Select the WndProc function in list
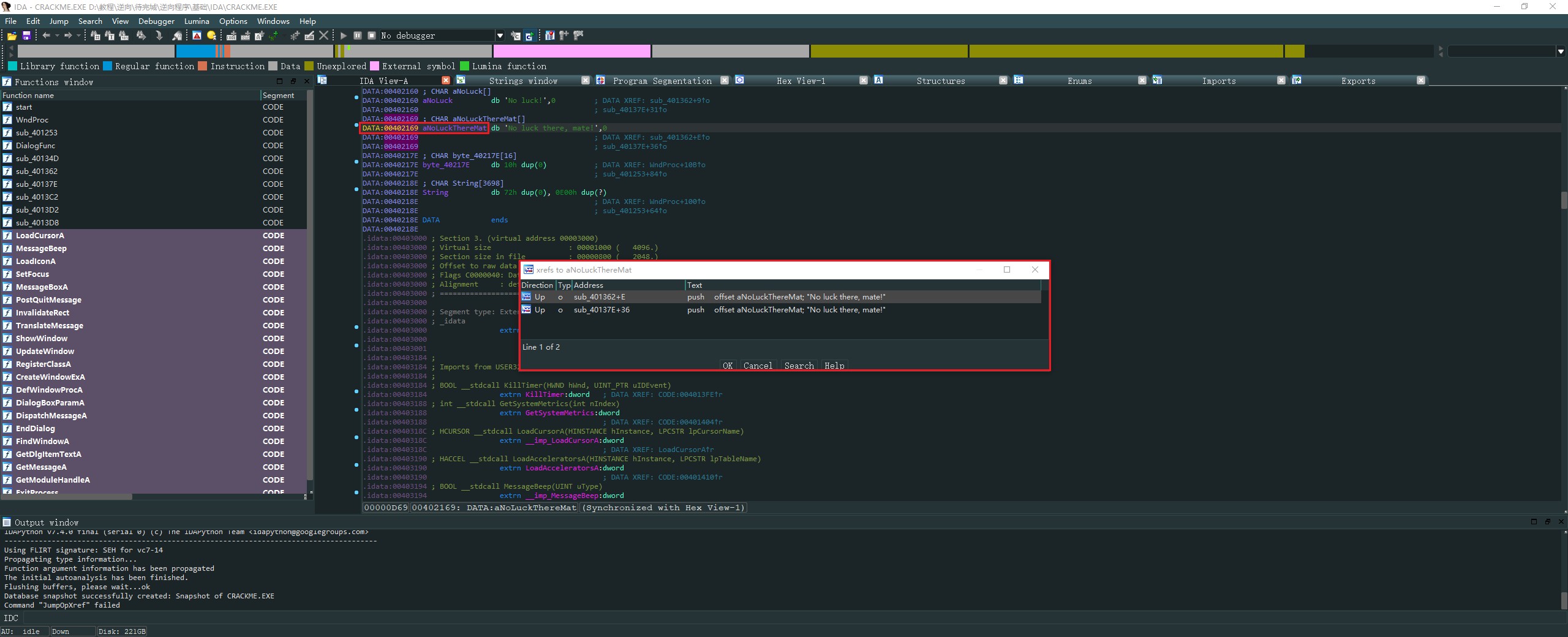This screenshot has width=1568, height=637. pyautogui.click(x=32, y=120)
